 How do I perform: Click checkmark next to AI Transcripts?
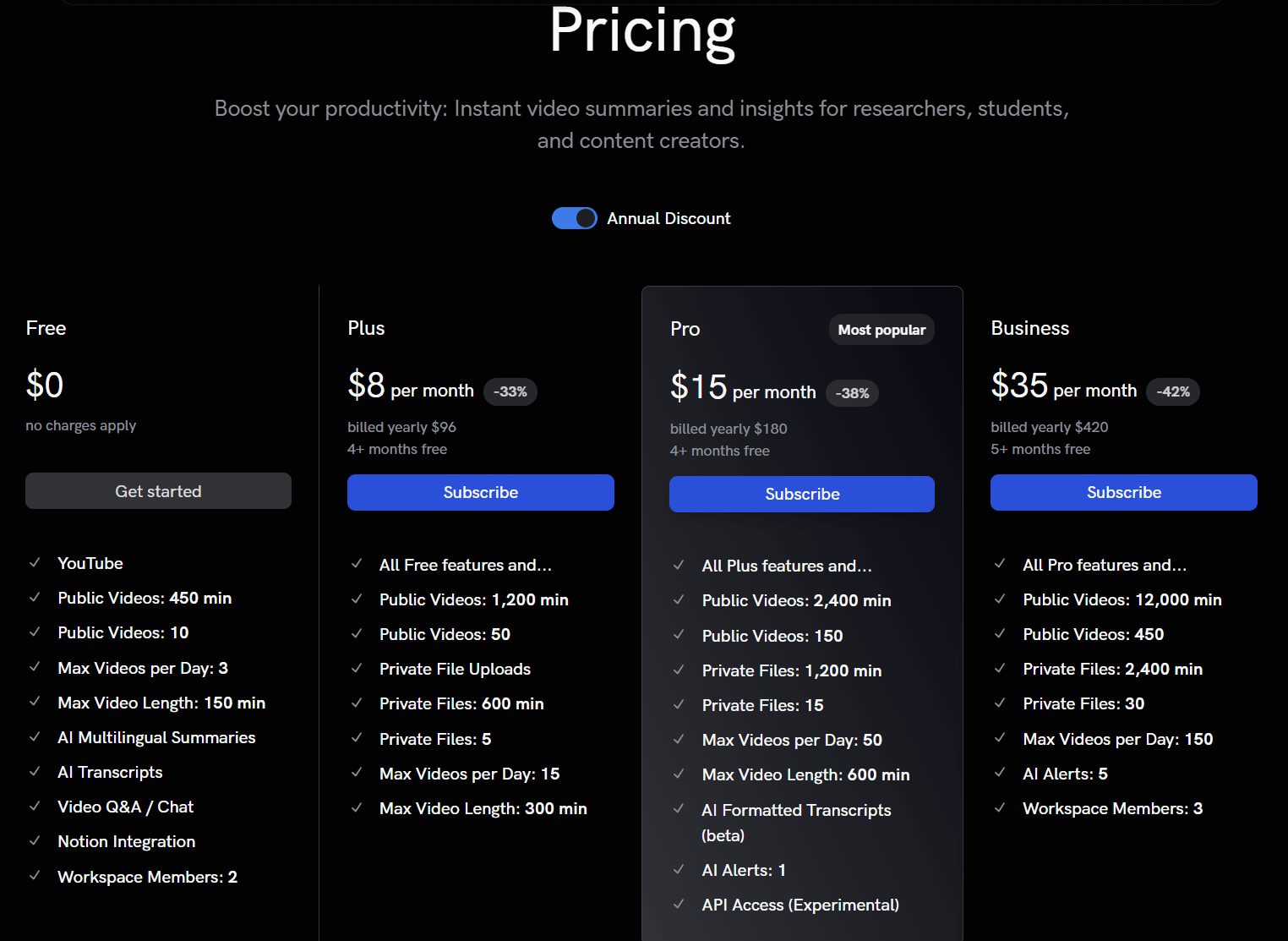click(35, 771)
